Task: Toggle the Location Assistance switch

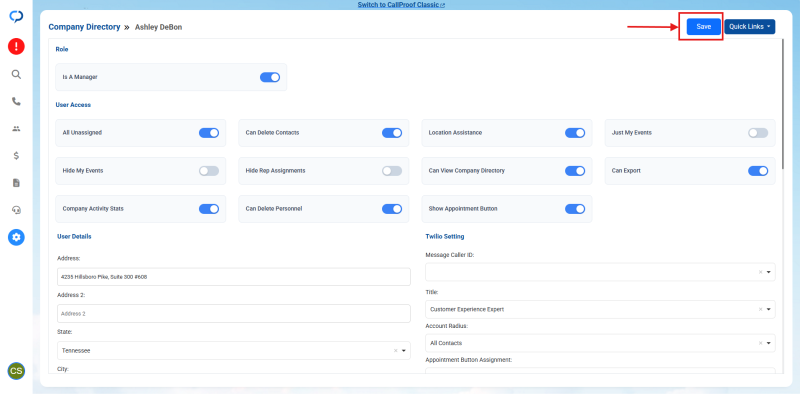Action: point(574,133)
